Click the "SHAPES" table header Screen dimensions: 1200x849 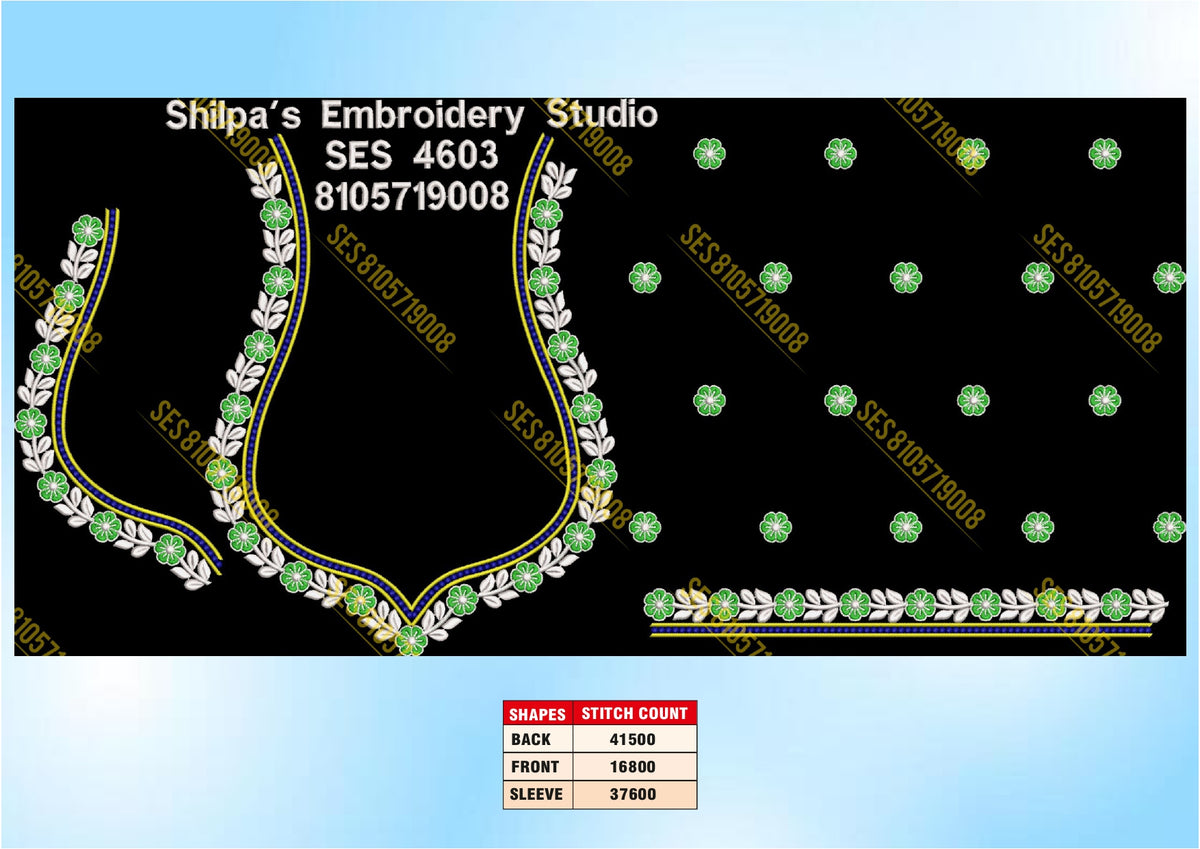[x=538, y=714]
